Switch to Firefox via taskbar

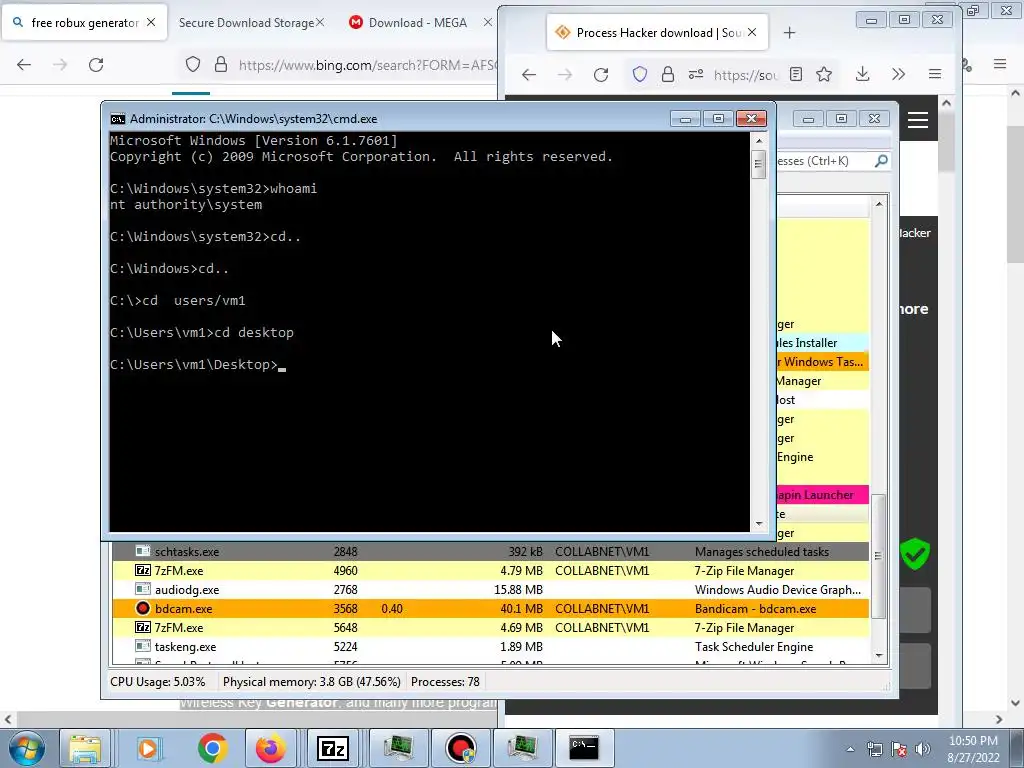(270, 748)
